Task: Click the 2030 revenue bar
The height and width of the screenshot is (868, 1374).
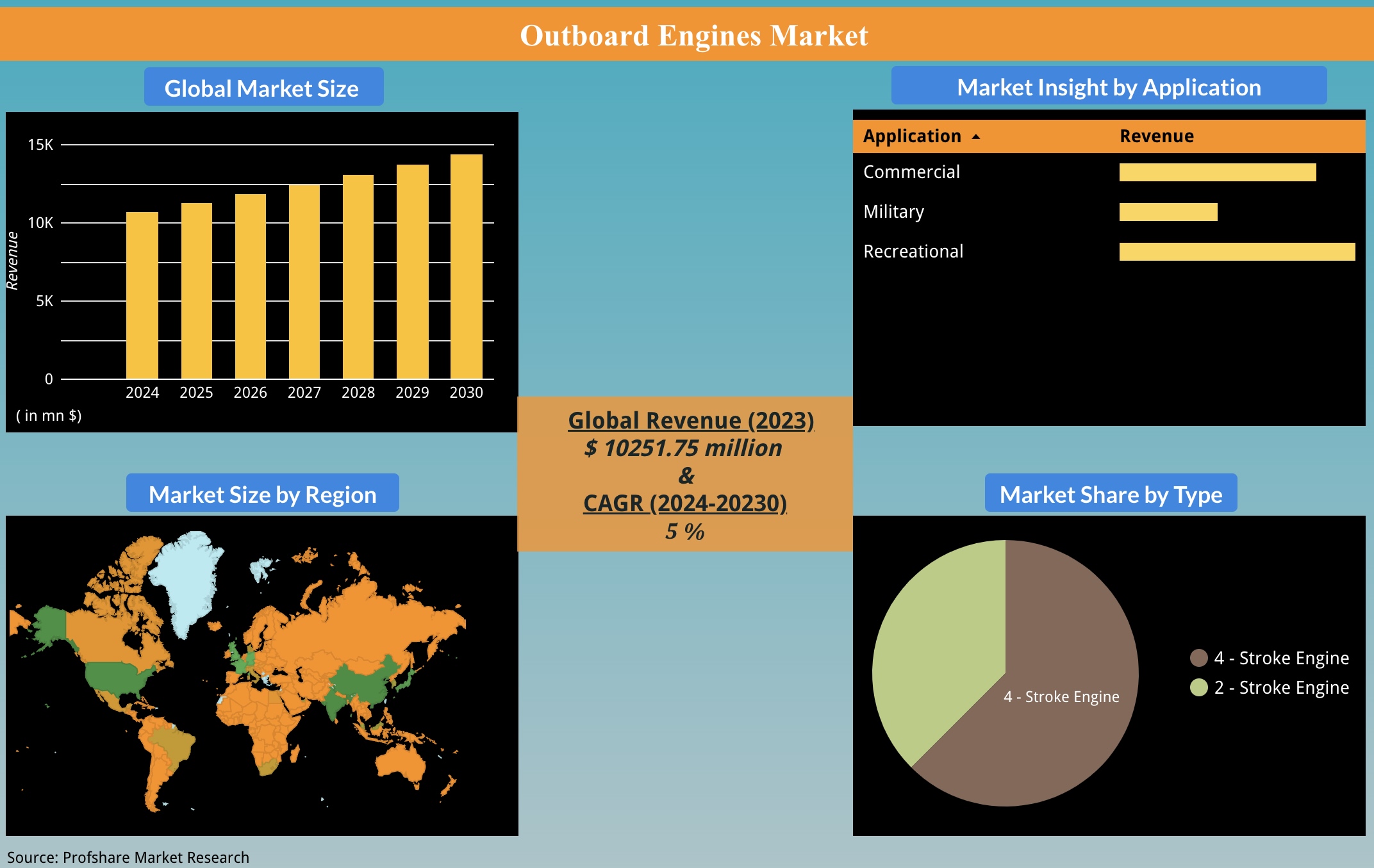Action: [467, 266]
